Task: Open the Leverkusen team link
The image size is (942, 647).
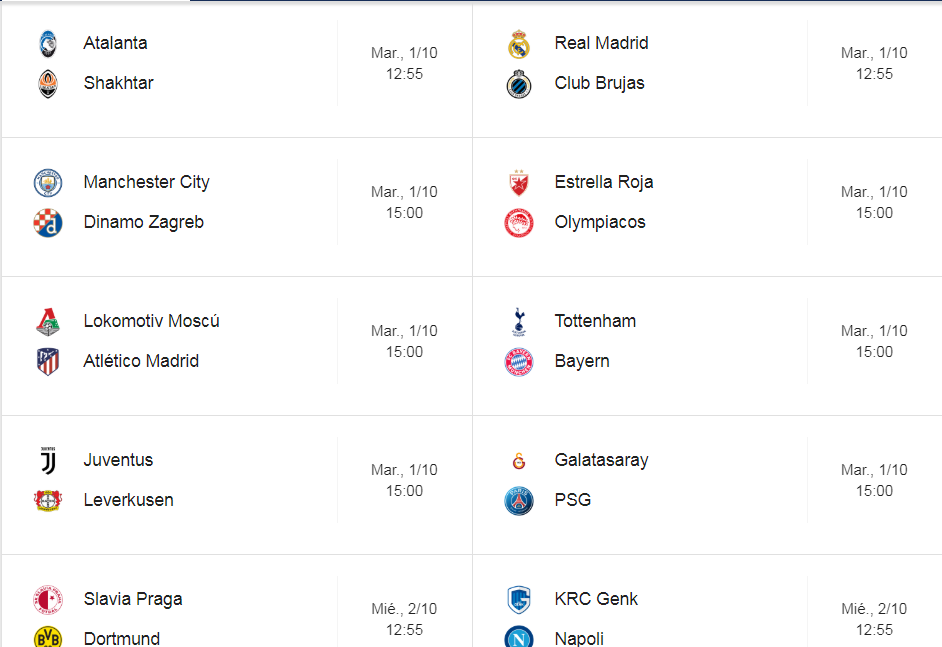Action: [129, 500]
